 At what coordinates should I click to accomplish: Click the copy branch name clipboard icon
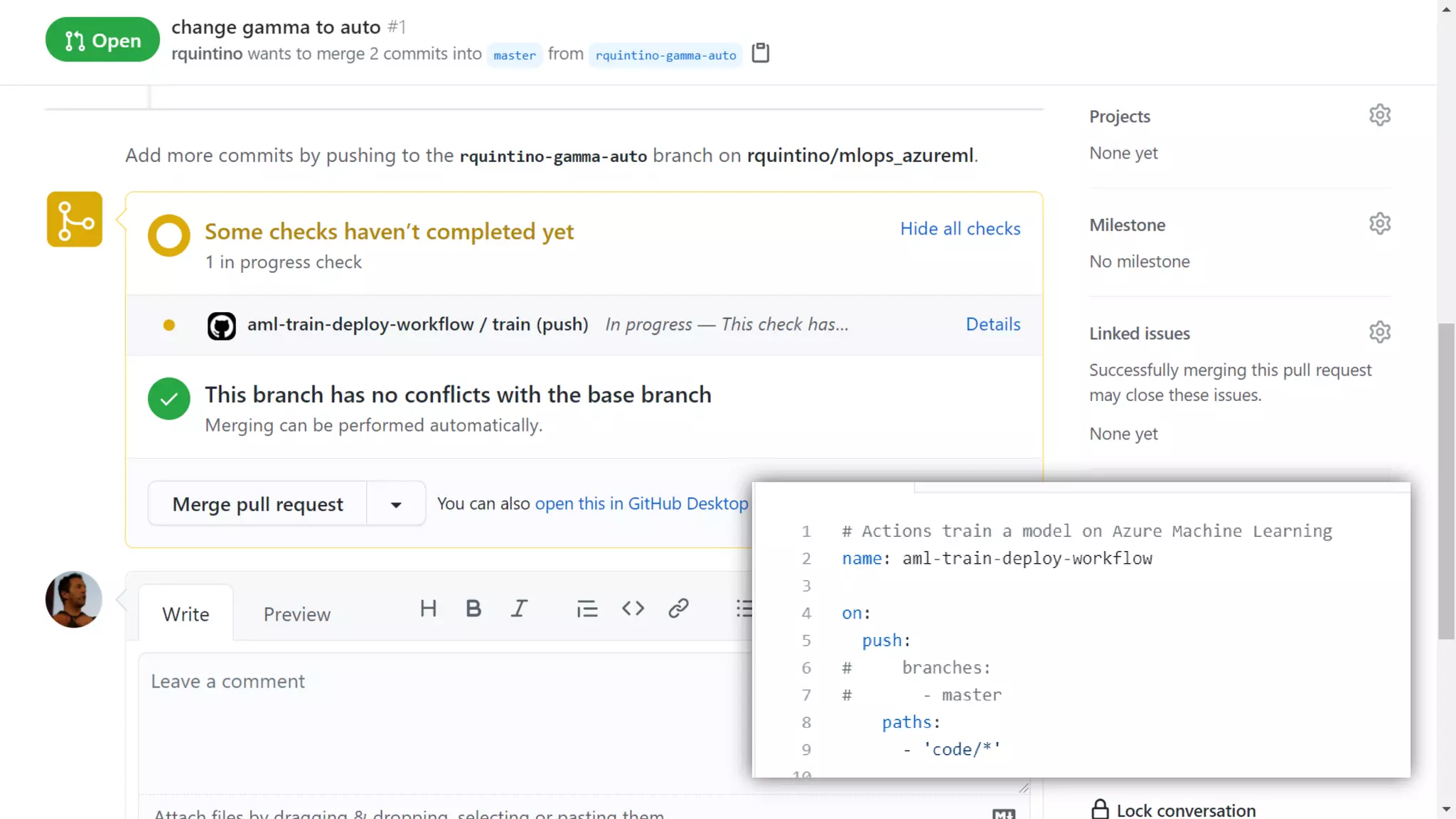760,53
